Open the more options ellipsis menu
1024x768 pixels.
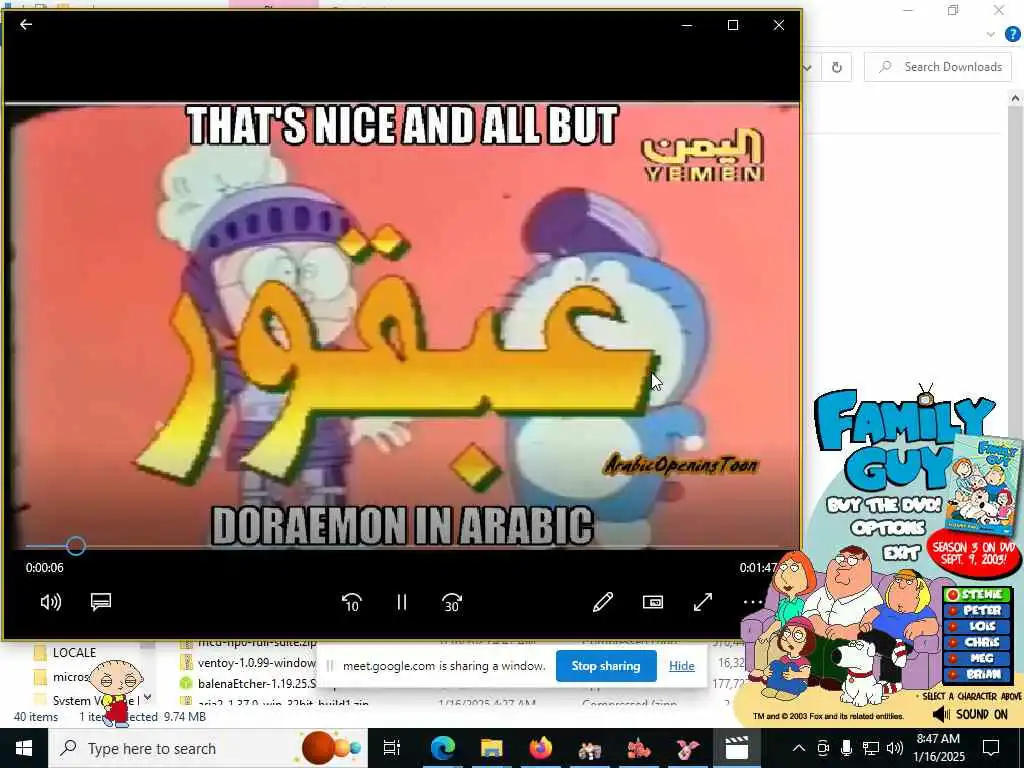pyautogui.click(x=752, y=602)
